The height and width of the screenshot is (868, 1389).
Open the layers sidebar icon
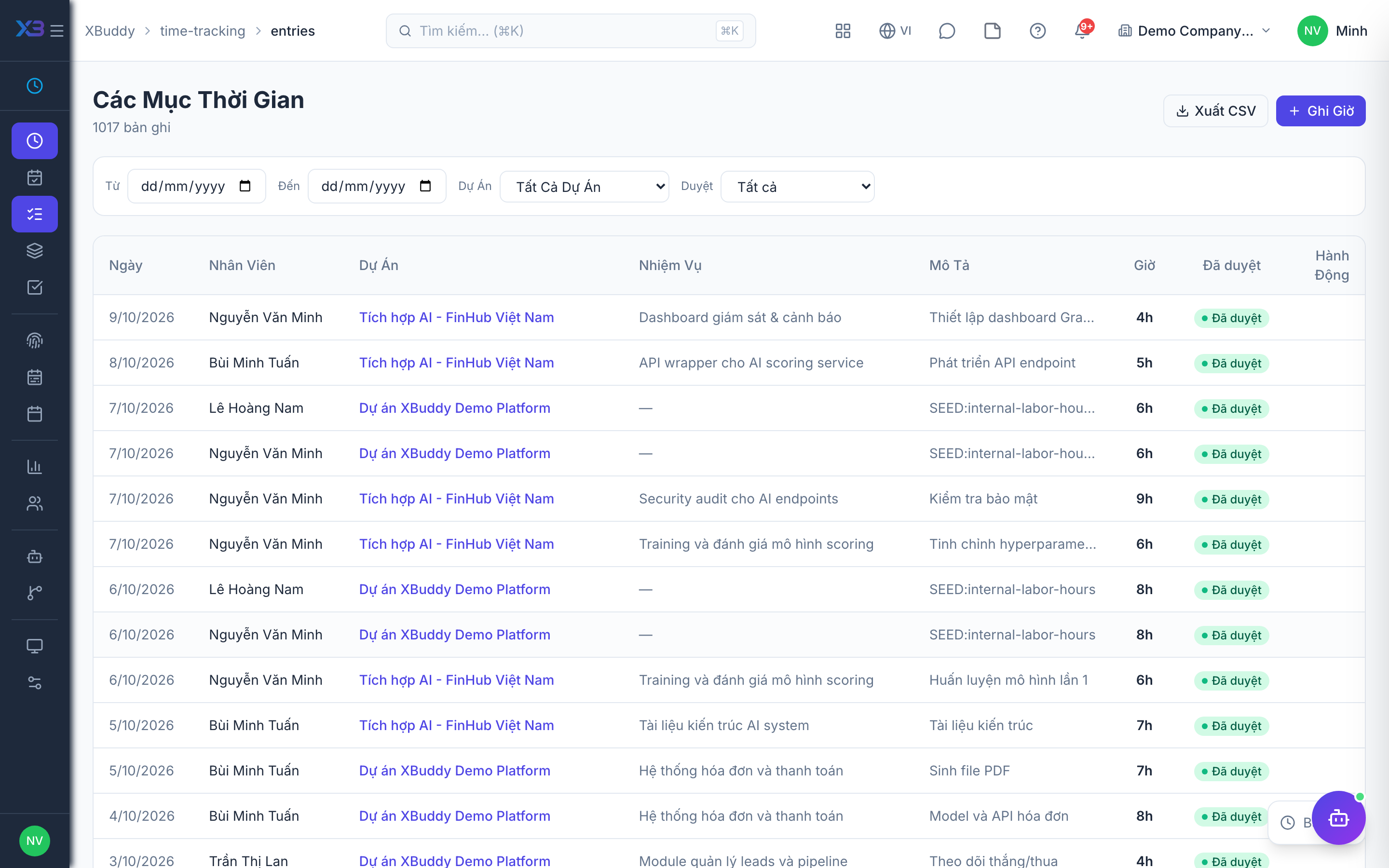pyautogui.click(x=34, y=251)
